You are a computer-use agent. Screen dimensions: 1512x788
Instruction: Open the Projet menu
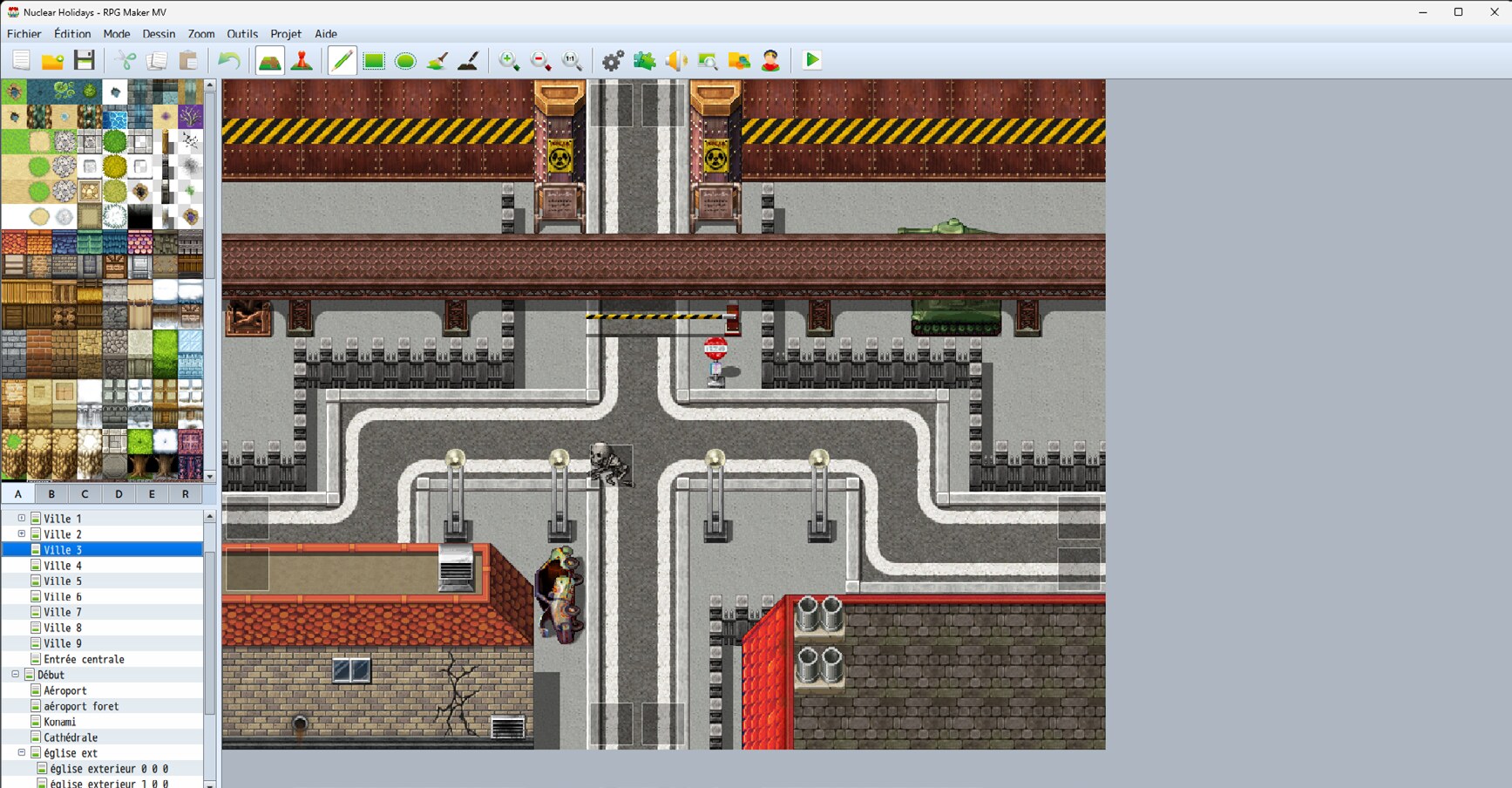pos(286,34)
